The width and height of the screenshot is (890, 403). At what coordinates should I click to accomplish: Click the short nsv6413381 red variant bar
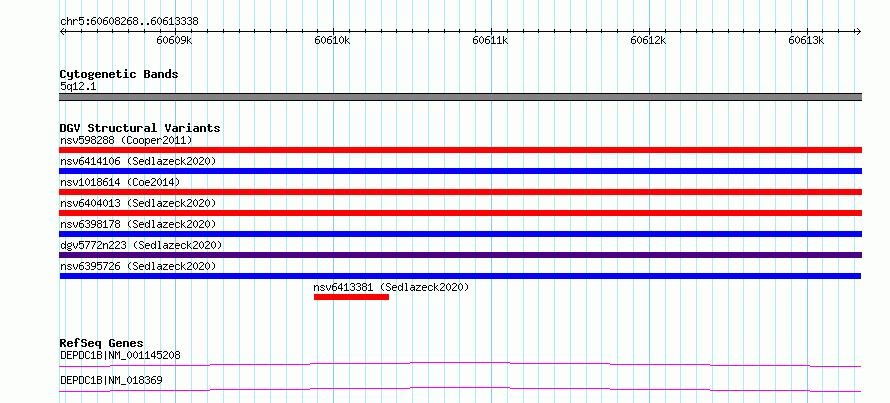[351, 297]
